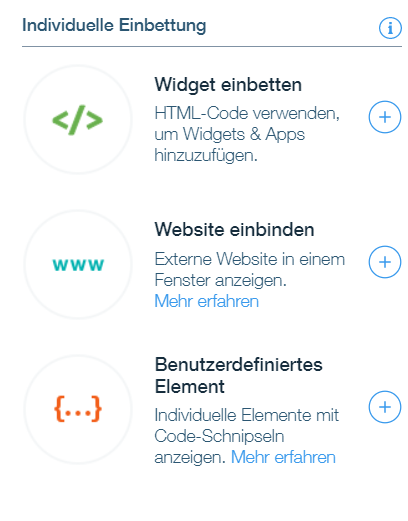The height and width of the screenshot is (521, 408).
Task: Add Benutzerdefiniertes Element with its plus icon
Action: pyautogui.click(x=385, y=407)
